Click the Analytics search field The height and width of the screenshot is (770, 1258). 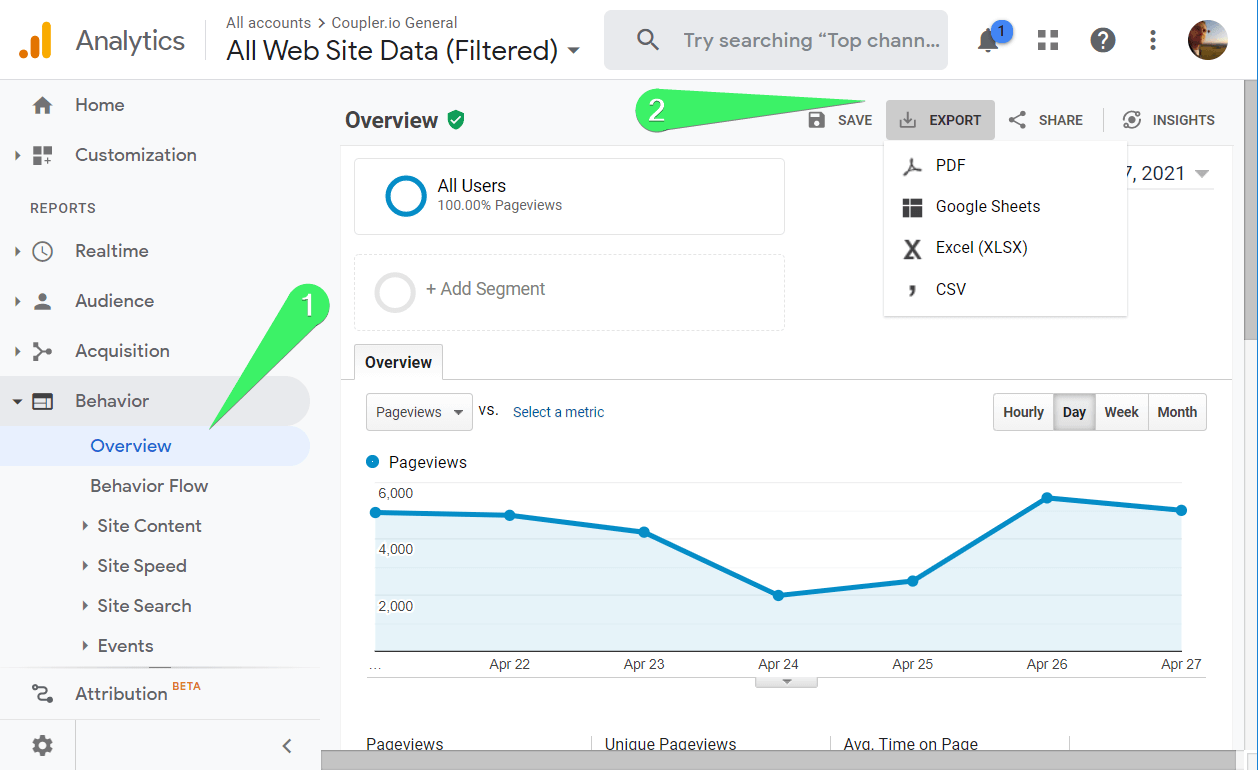point(810,40)
